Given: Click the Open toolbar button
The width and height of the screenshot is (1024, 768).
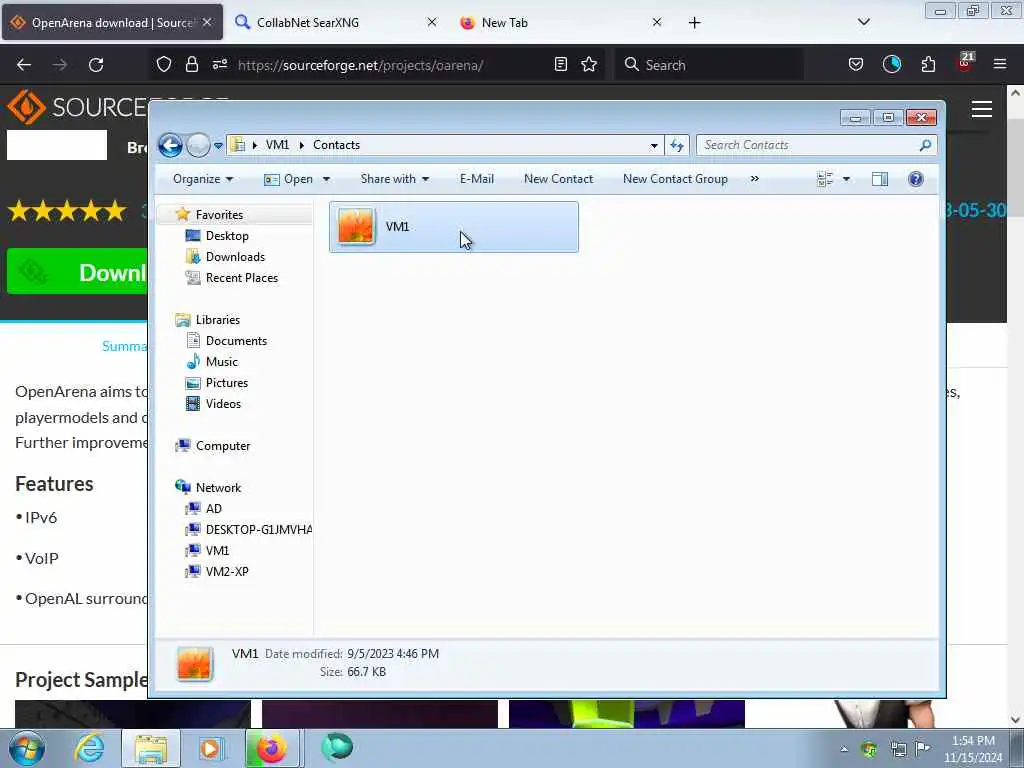Looking at the screenshot, I should coord(289,179).
